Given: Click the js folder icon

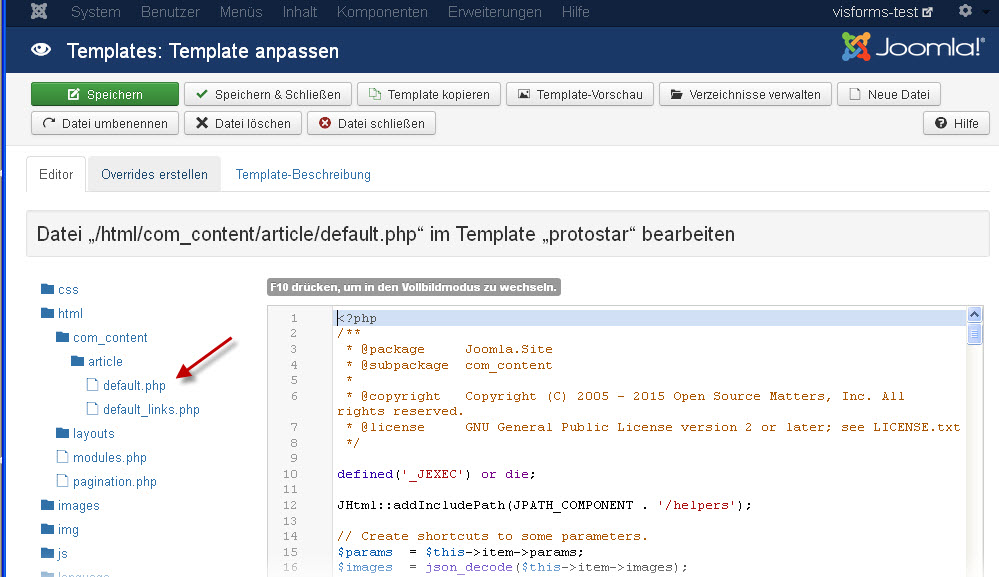Looking at the screenshot, I should click(47, 553).
